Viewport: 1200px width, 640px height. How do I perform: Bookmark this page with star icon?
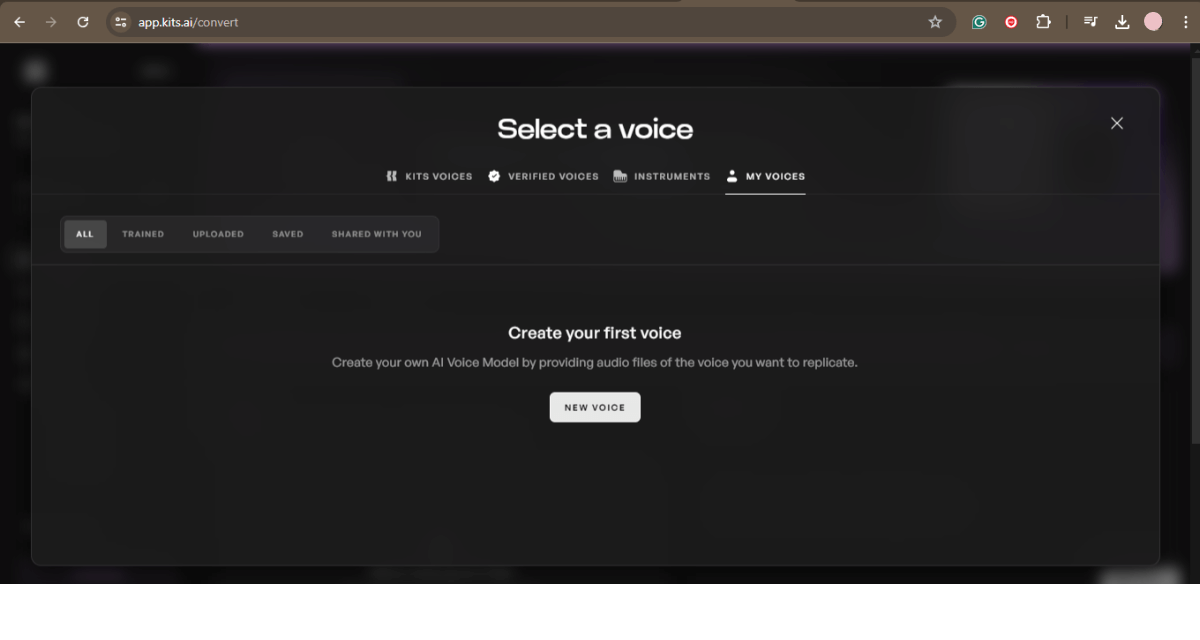(x=935, y=22)
